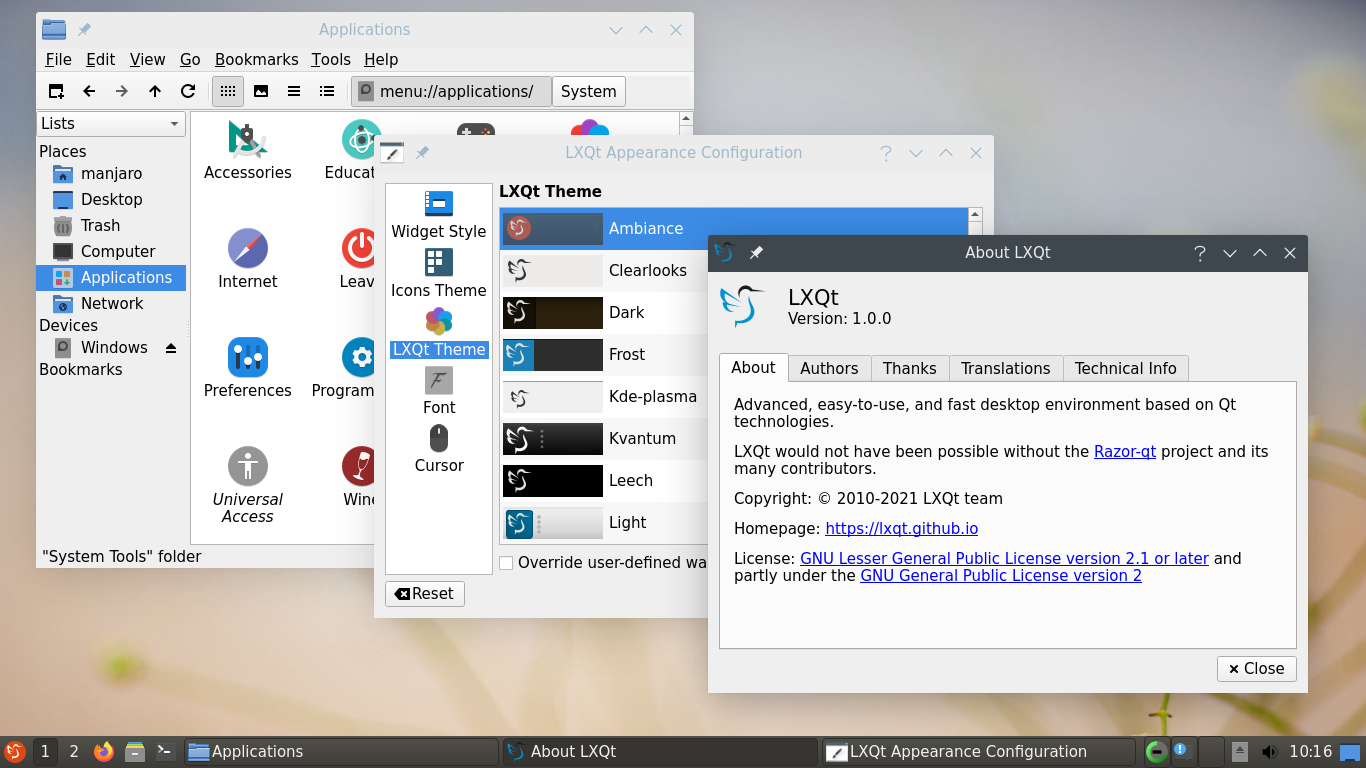The width and height of the screenshot is (1366, 768).
Task: Launch Firefox from the panel
Action: coord(104,751)
